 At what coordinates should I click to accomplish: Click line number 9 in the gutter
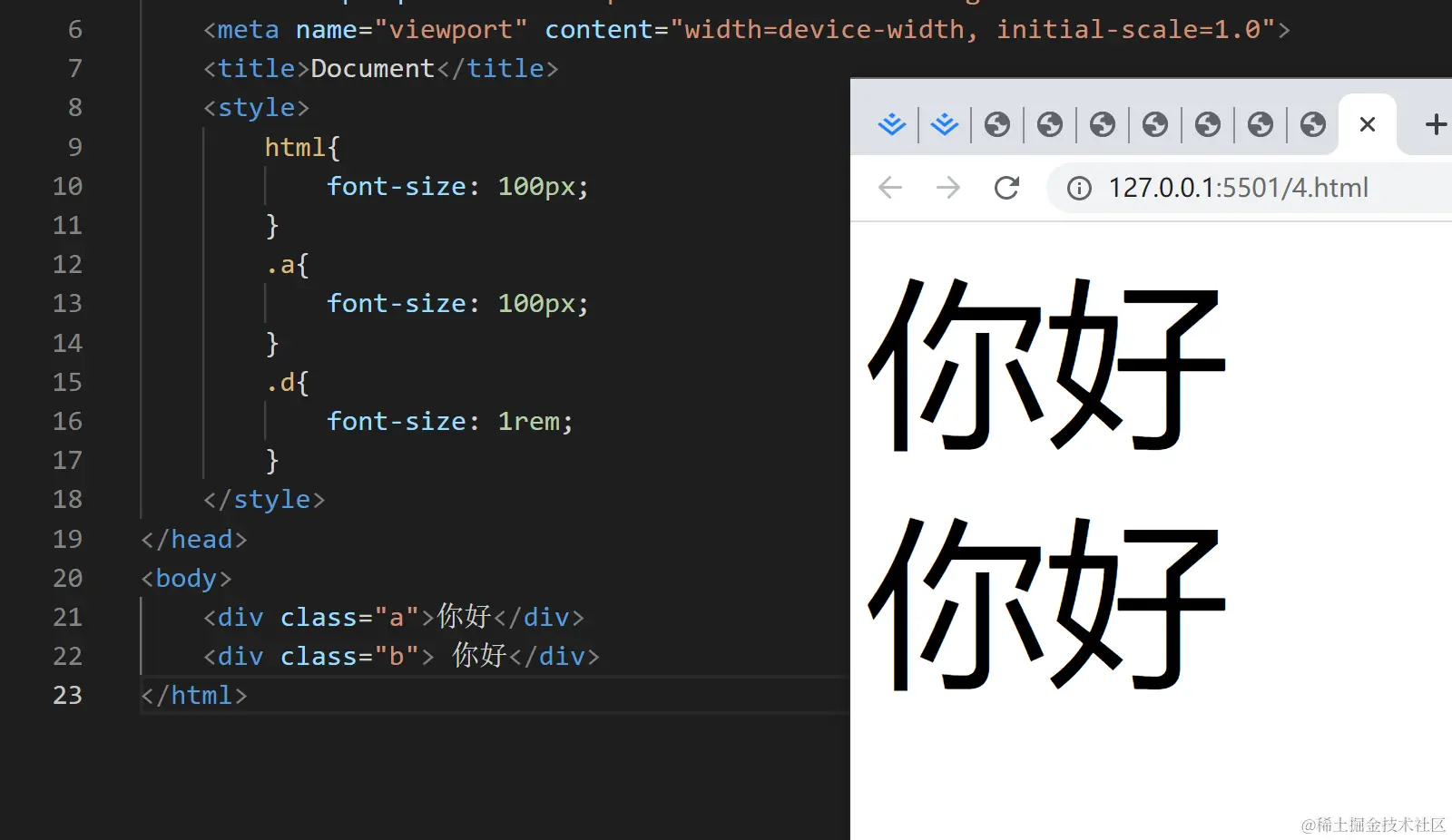75,147
